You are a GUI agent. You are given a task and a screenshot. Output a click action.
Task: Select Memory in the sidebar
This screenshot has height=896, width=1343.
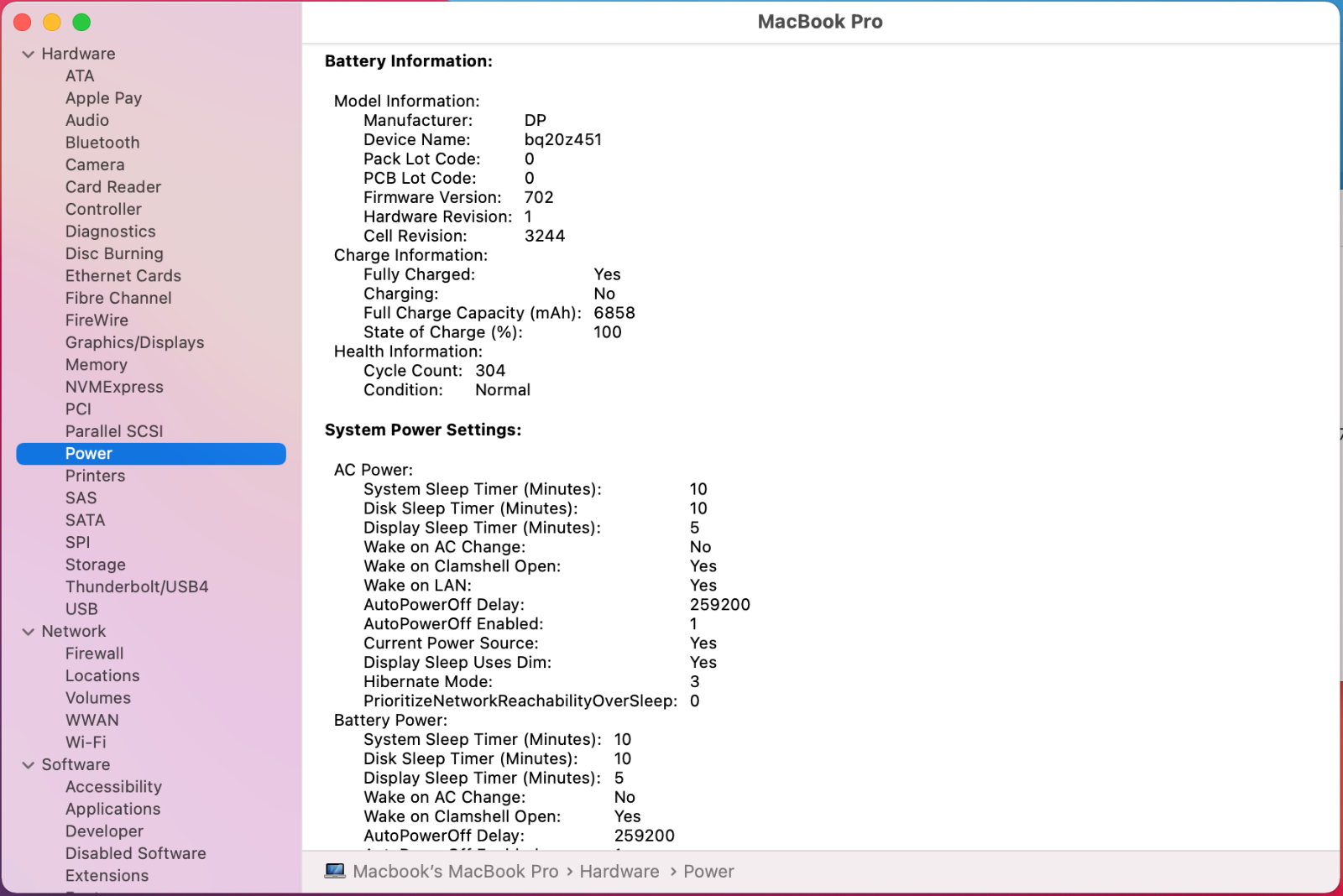97,365
